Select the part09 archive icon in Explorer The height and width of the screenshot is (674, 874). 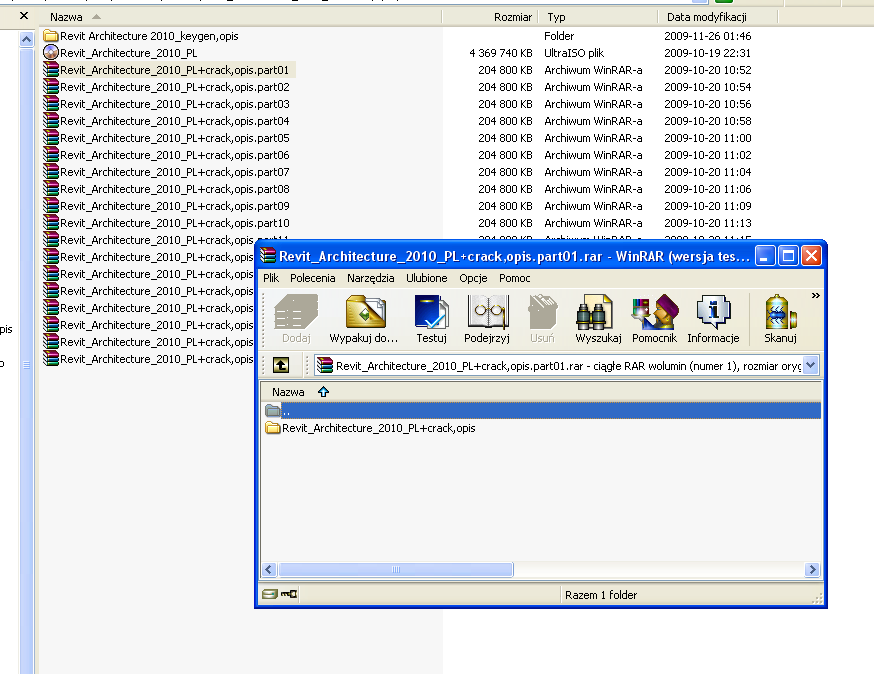51,206
